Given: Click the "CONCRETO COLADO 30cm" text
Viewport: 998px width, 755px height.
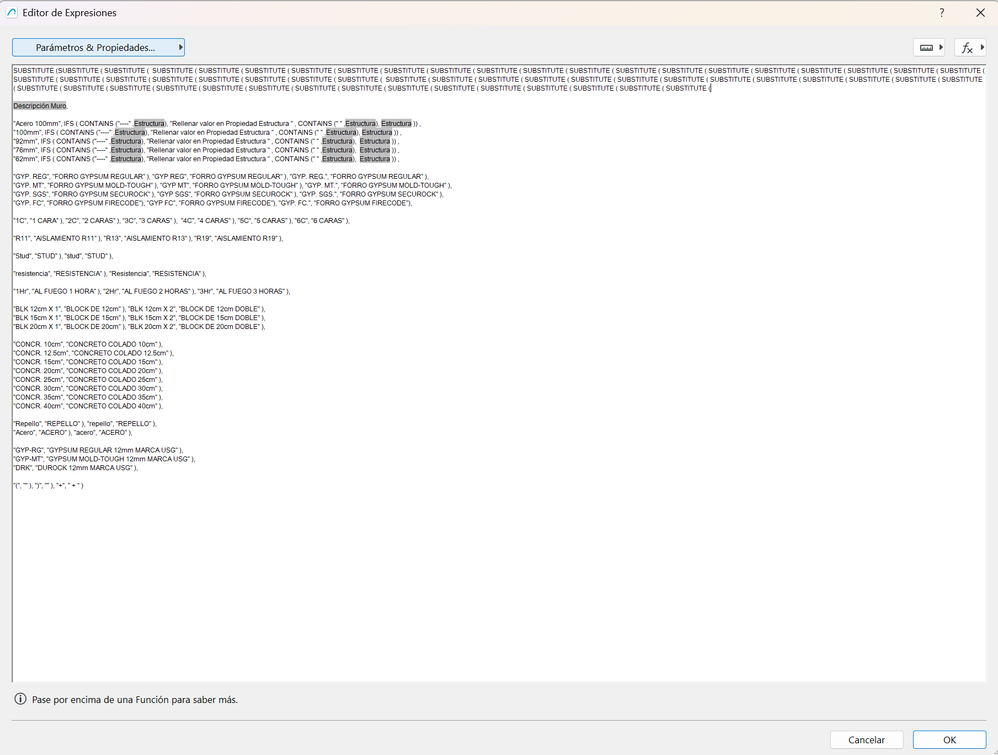Looking at the screenshot, I should pyautogui.click(x=112, y=388).
